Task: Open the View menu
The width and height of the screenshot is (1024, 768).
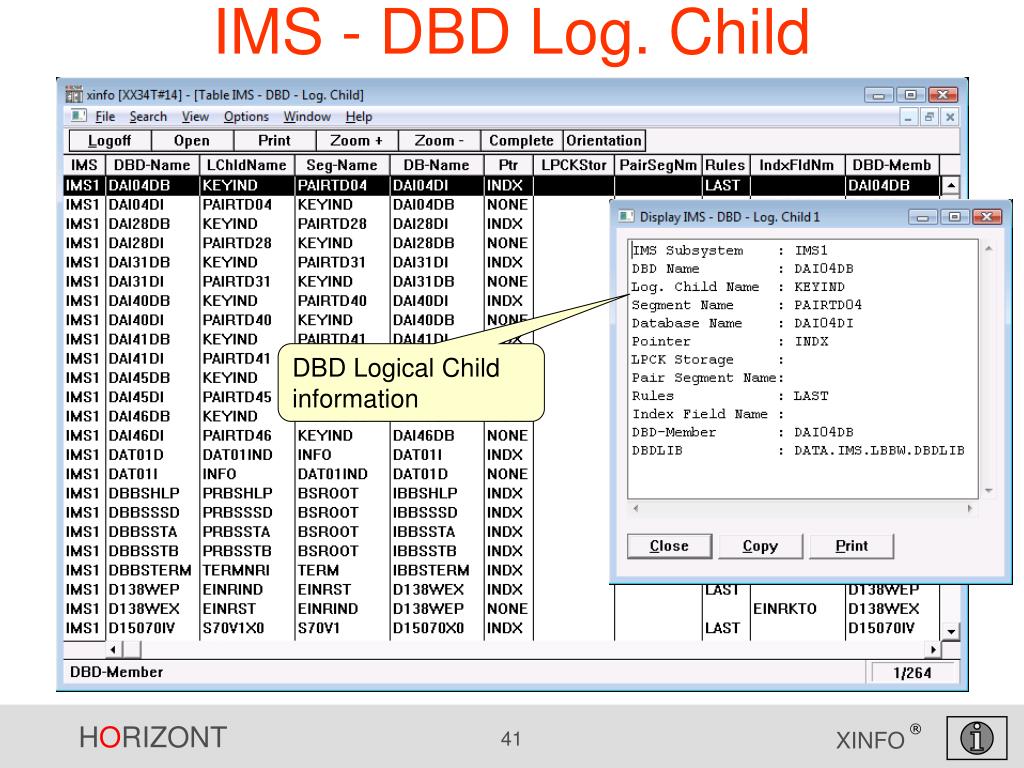Action: 195,117
